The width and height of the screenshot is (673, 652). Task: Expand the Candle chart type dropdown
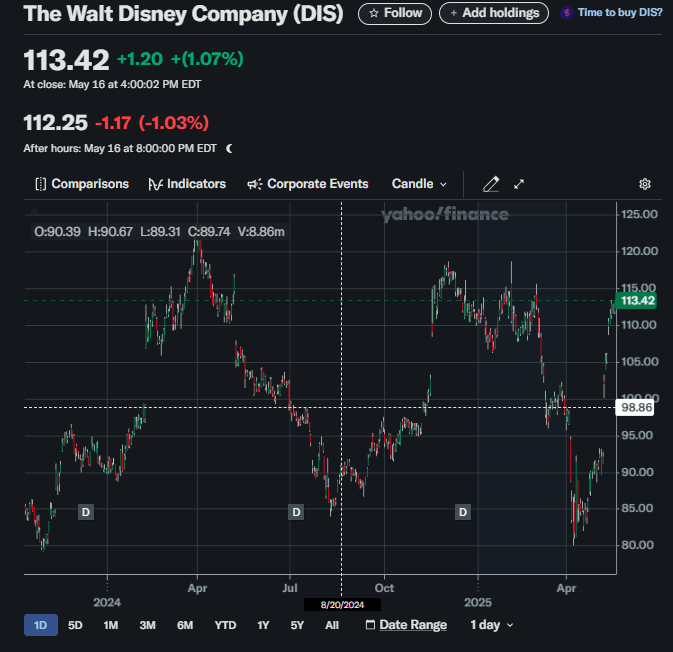click(x=419, y=184)
